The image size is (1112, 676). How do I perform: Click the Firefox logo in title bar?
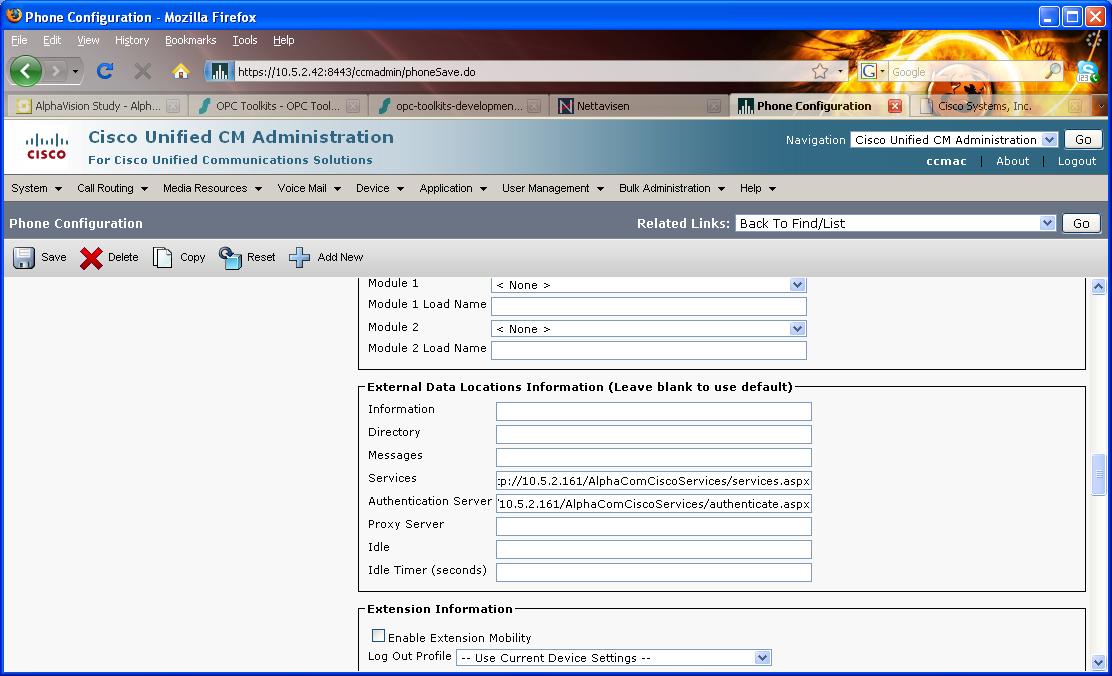click(14, 16)
